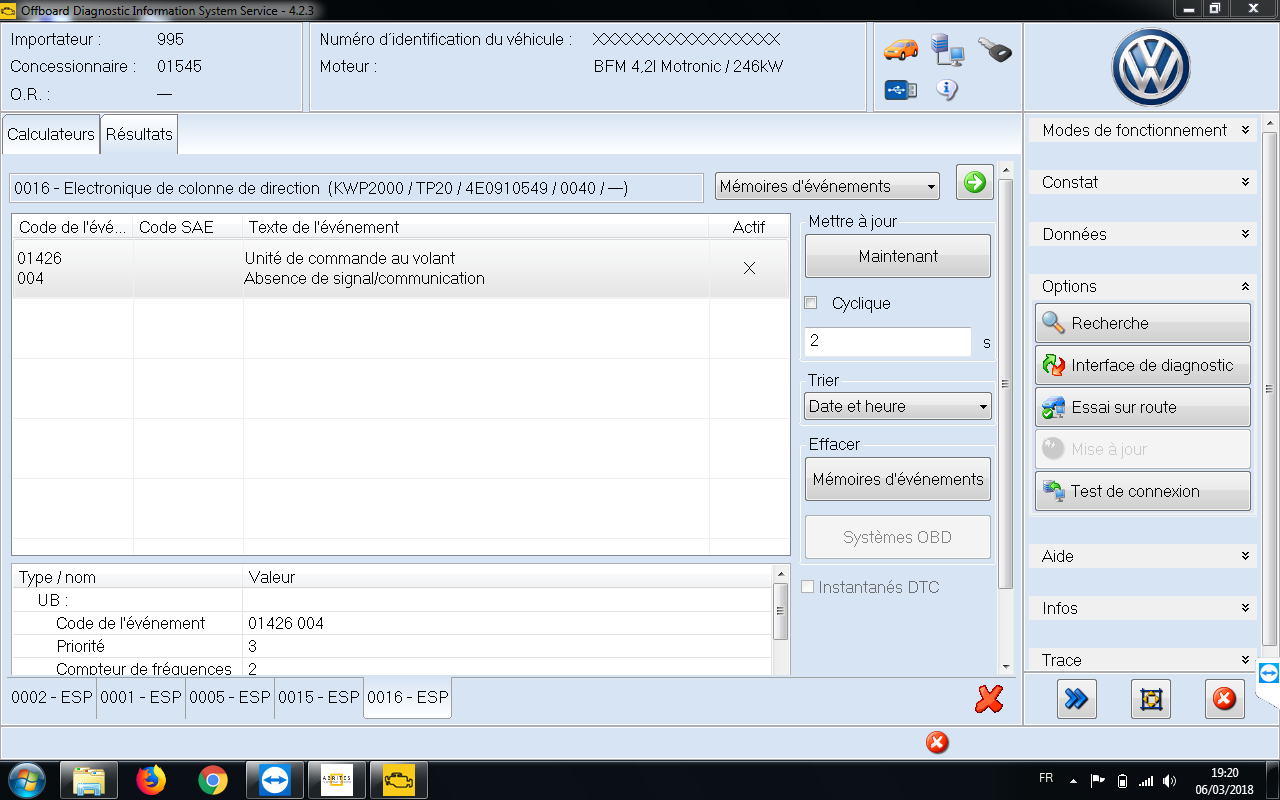Click Mémoires d'événements erase button
The image size is (1280, 800).
[897, 479]
